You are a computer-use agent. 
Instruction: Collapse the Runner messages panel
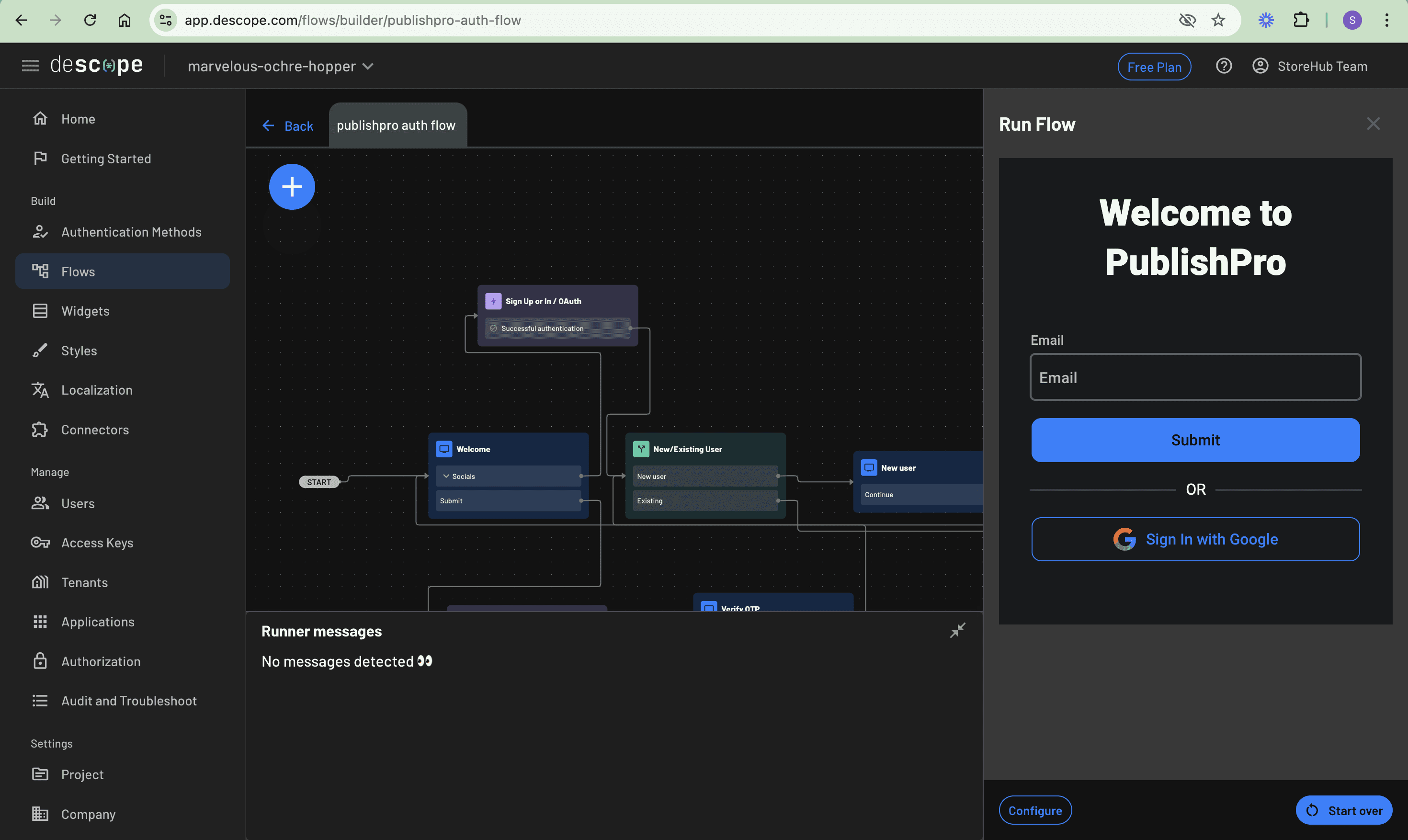tap(957, 630)
